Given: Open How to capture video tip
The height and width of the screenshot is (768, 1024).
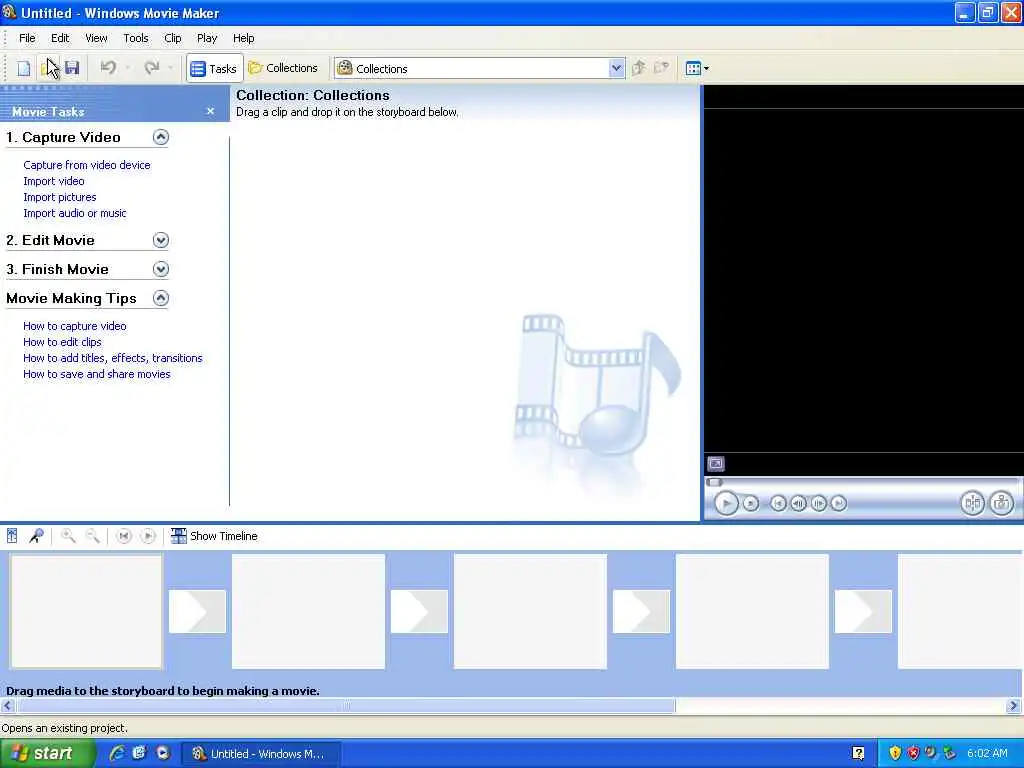Looking at the screenshot, I should coord(74,326).
